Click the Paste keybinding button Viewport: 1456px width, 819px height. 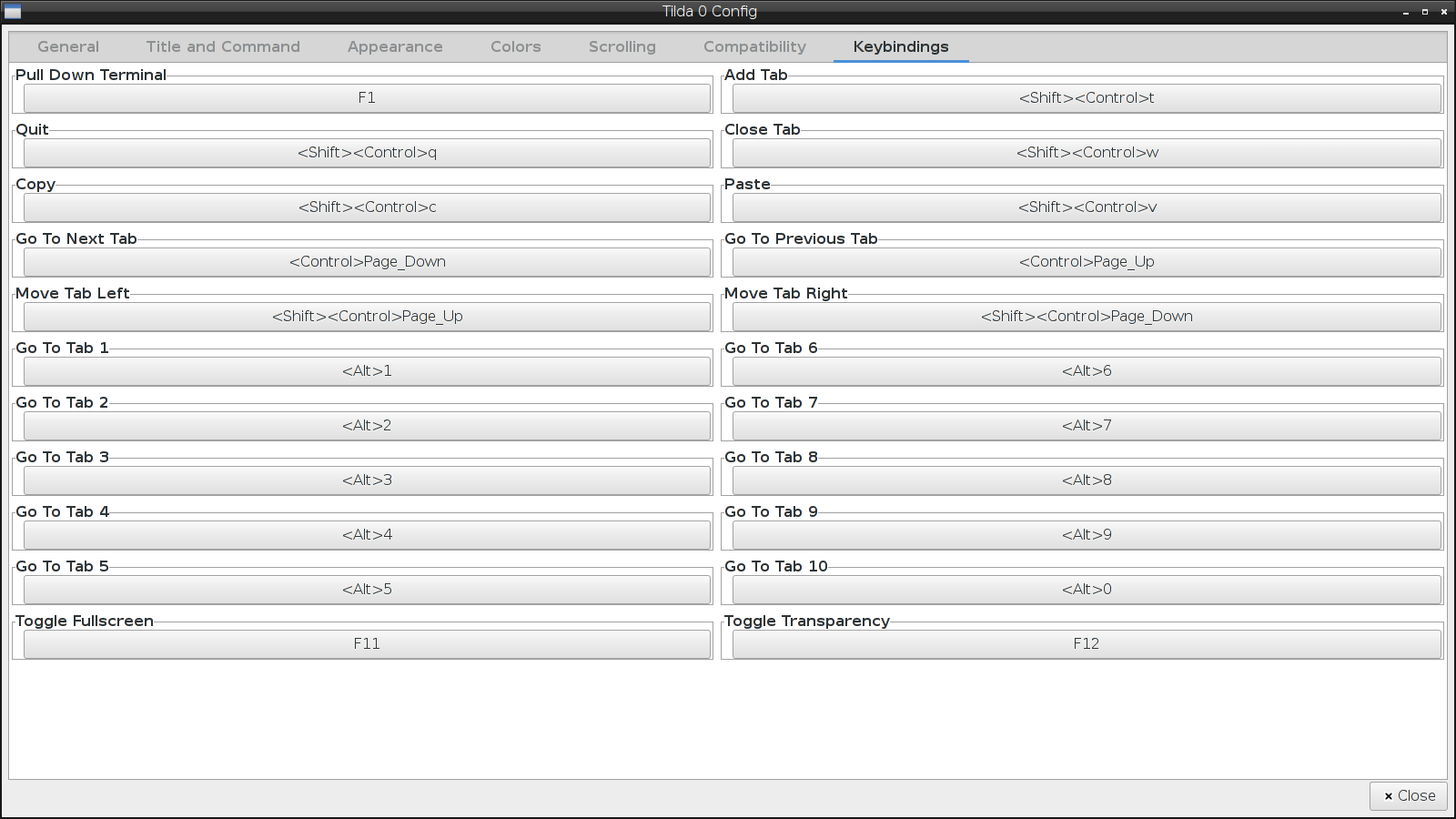point(1087,207)
